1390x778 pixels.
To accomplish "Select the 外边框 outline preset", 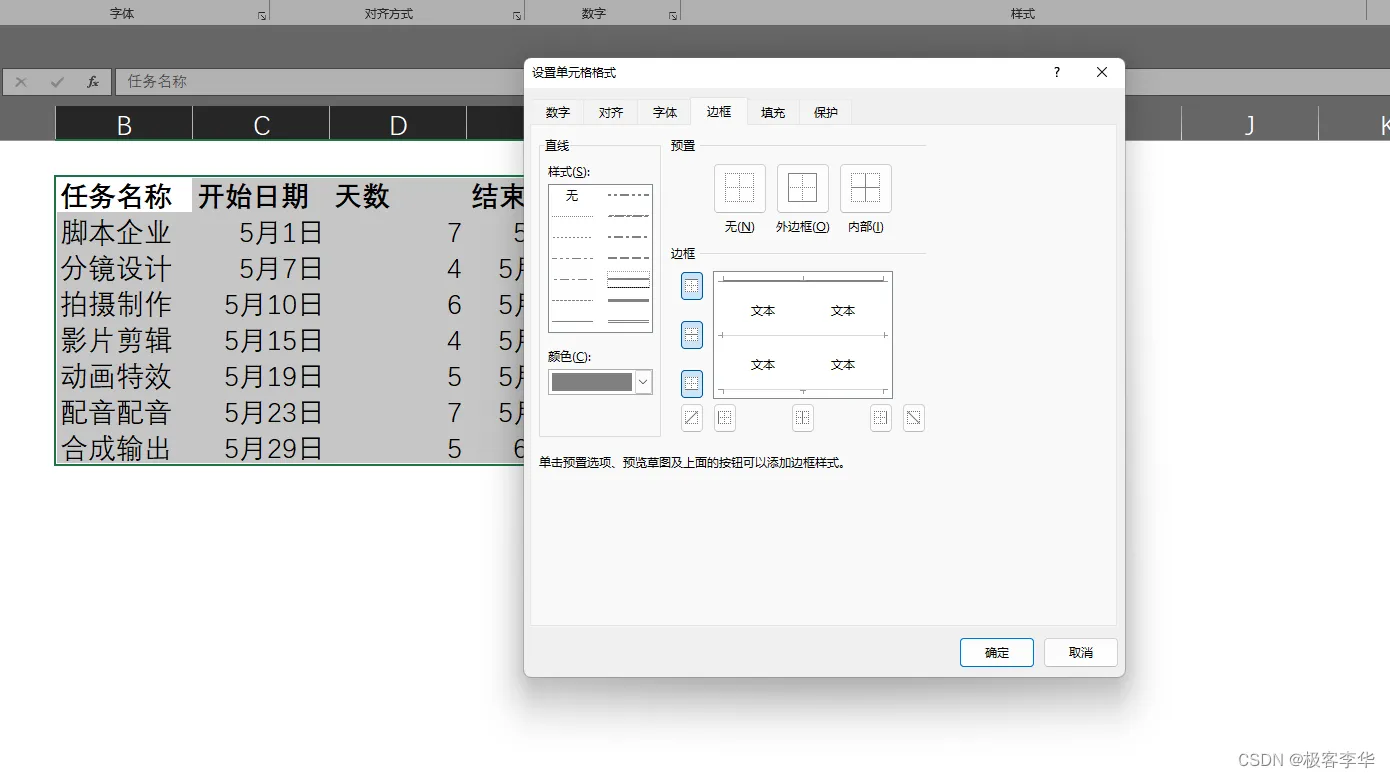I will [x=803, y=189].
